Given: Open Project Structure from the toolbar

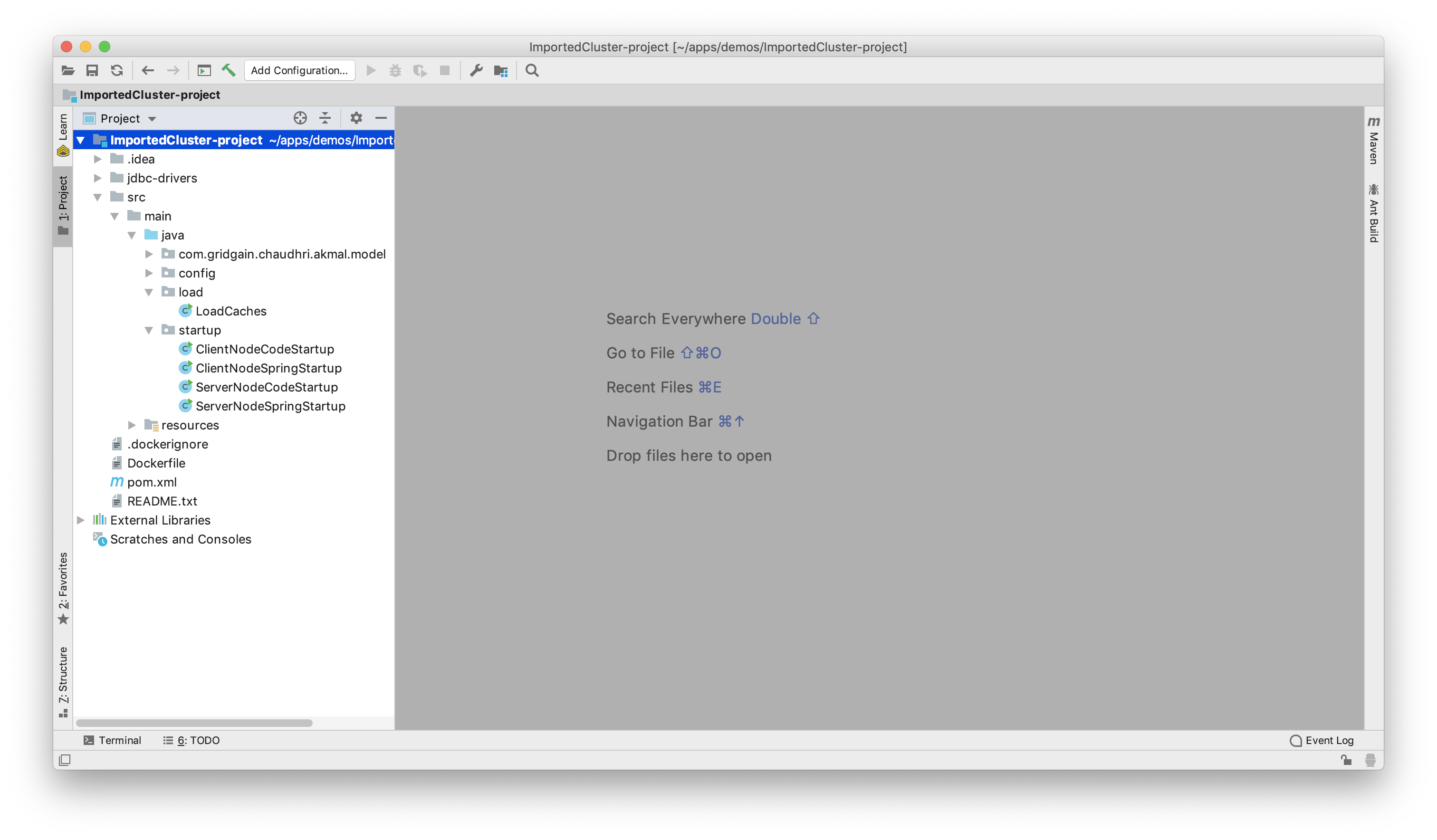Looking at the screenshot, I should click(501, 70).
